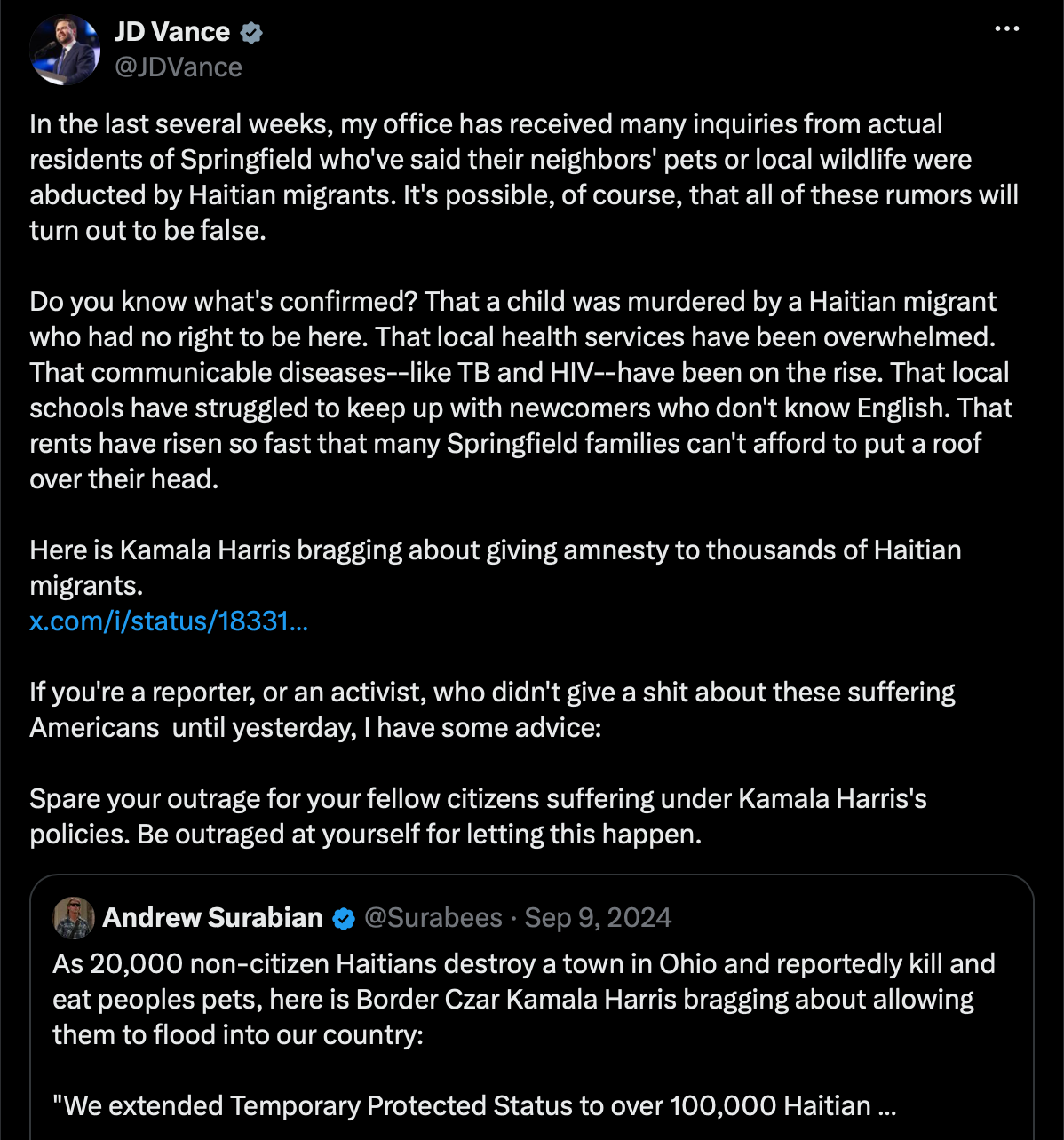This screenshot has height=1140, width=1064.
Task: Click the "If you're a reporter" paragraph
Action: (493, 709)
